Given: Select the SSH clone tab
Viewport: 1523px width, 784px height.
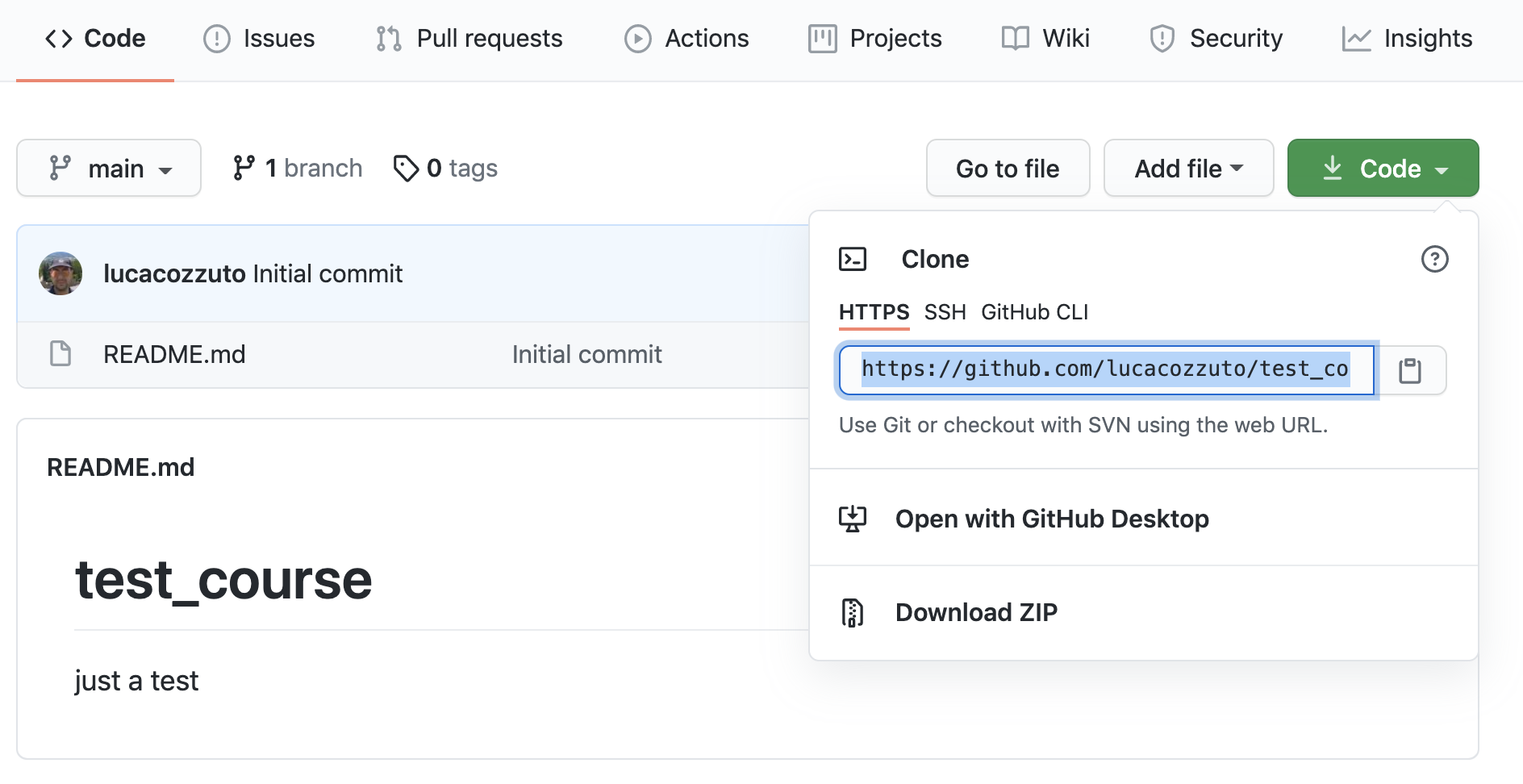Looking at the screenshot, I should coord(945,312).
